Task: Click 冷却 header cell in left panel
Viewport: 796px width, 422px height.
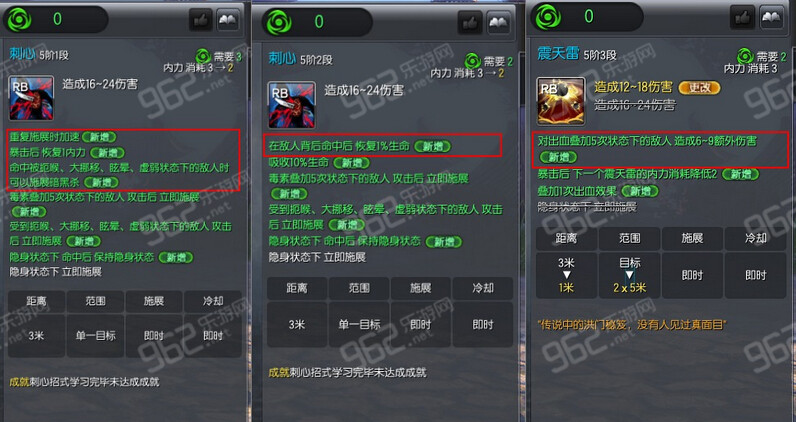Action: tap(213, 301)
